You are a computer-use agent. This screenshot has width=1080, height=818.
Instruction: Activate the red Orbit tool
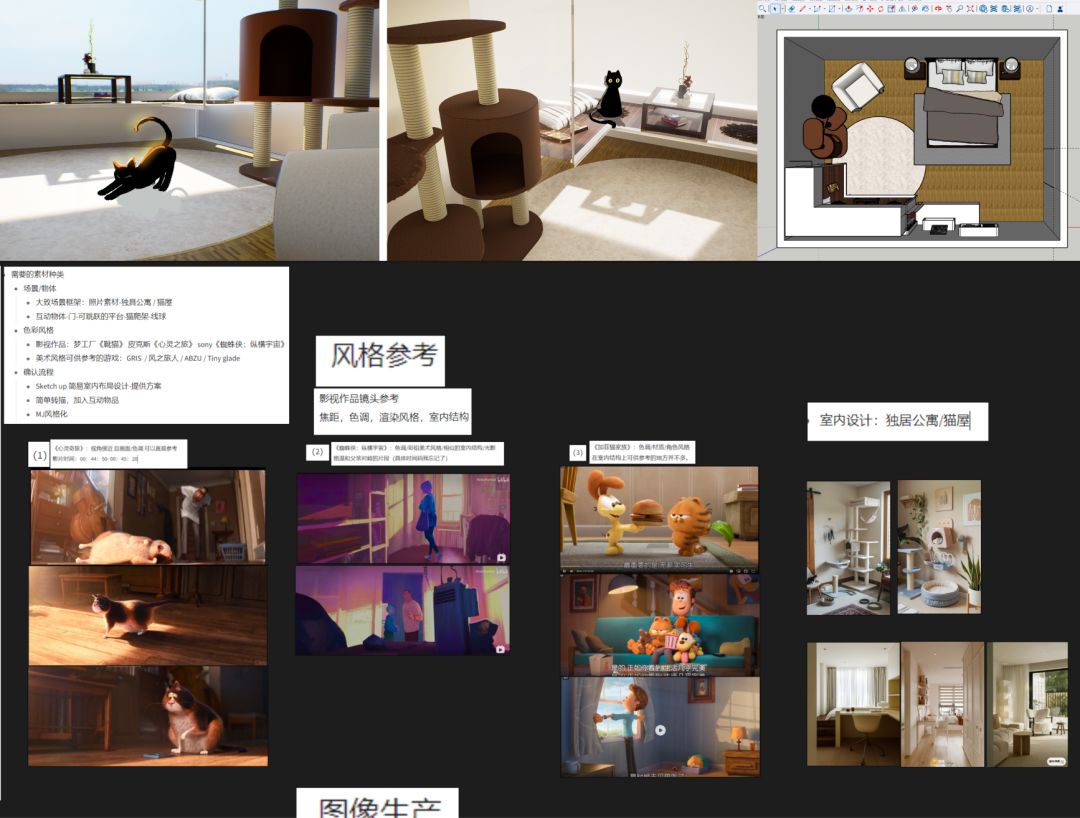pyautogui.click(x=938, y=9)
